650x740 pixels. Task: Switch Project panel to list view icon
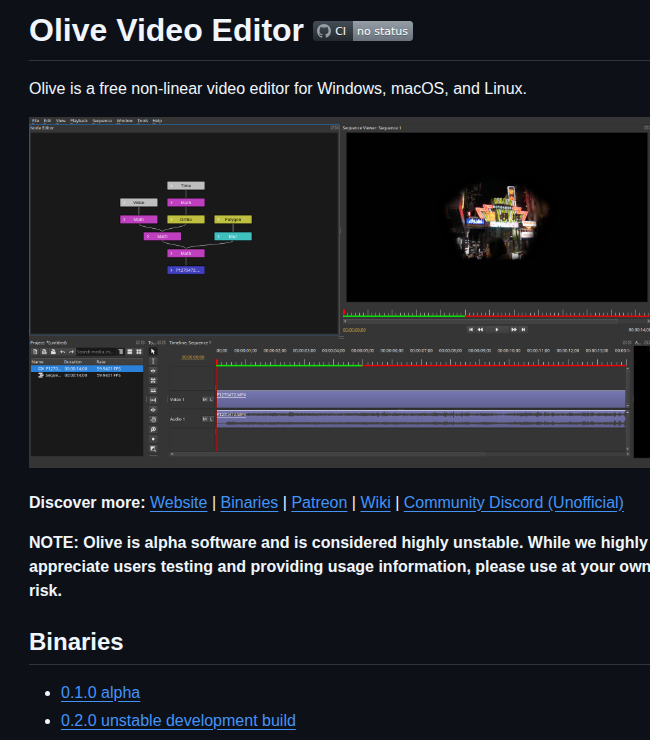coord(129,352)
